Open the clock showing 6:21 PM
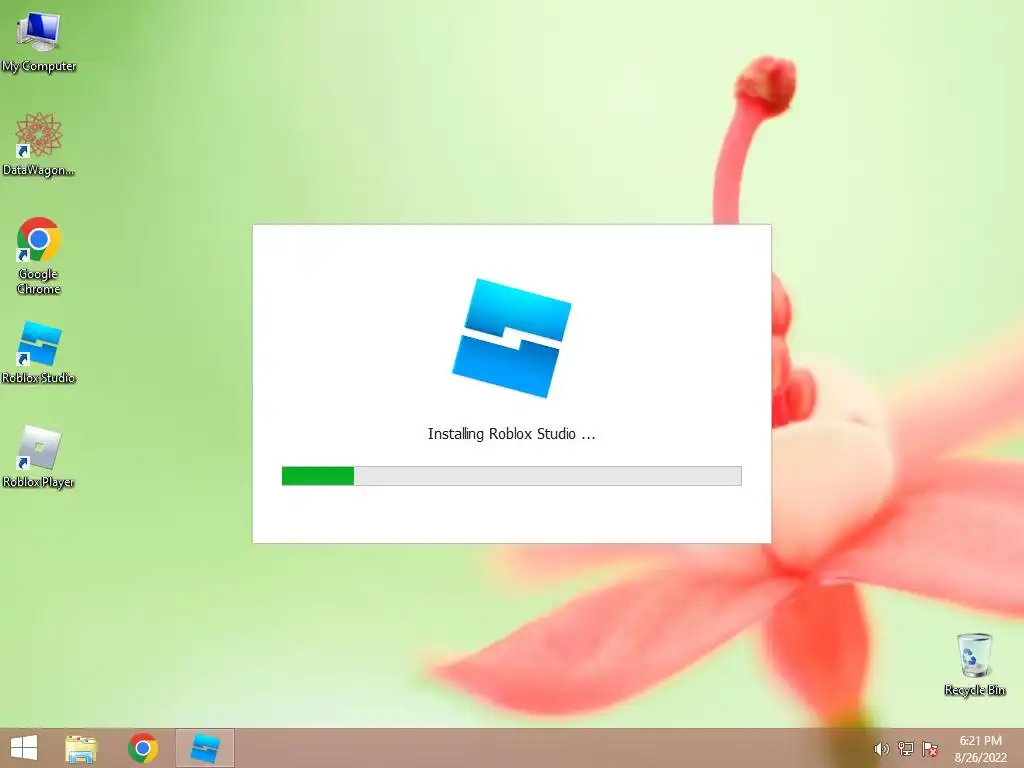Screen dimensions: 1024x768 (980, 749)
